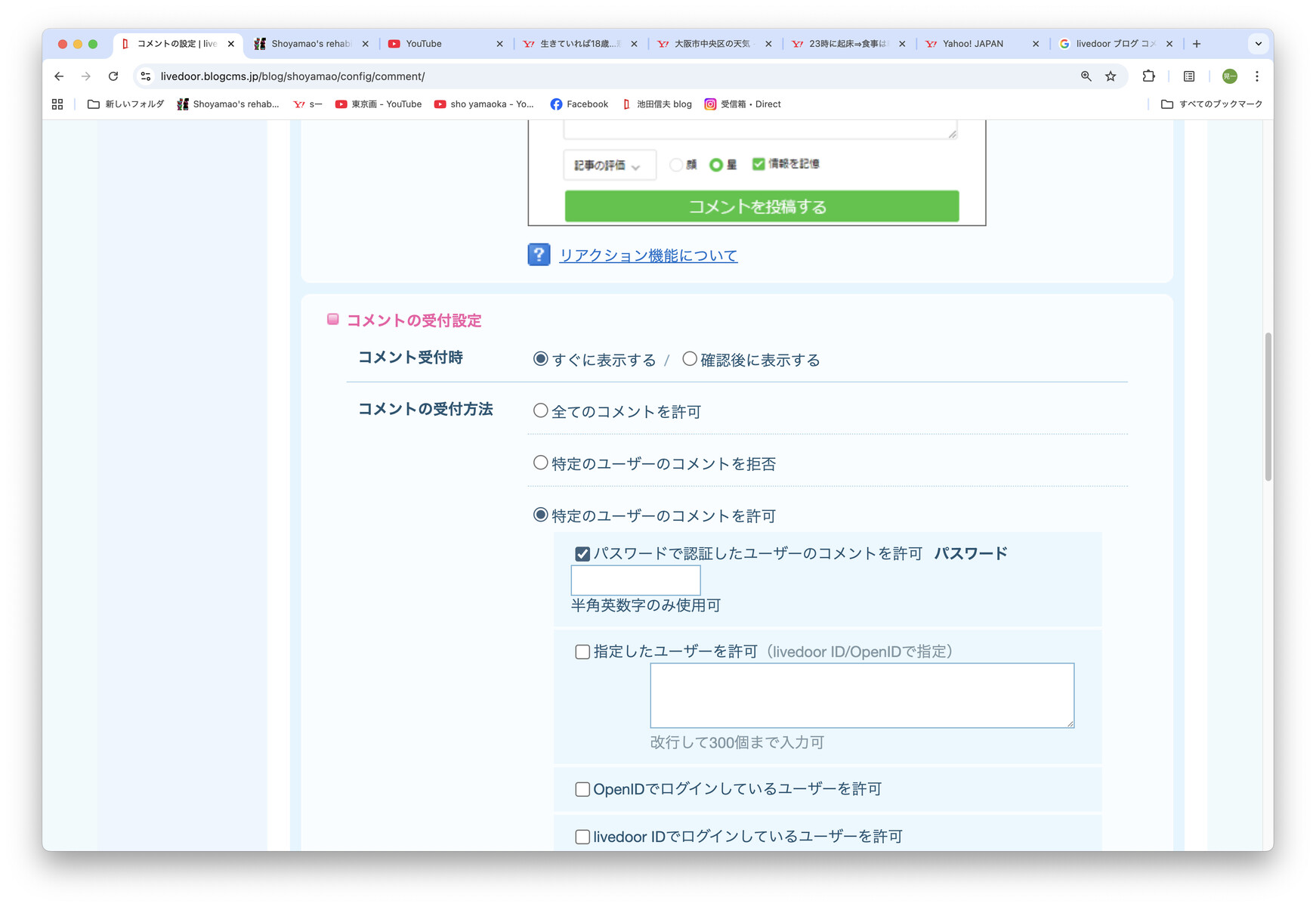This screenshot has height=907, width=1316.
Task: Open the 記事の評価 dropdown
Action: coord(609,165)
